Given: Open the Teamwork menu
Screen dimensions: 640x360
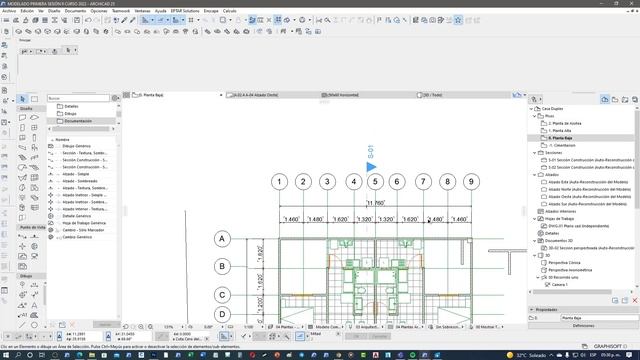Looking at the screenshot, I should 121,11.
